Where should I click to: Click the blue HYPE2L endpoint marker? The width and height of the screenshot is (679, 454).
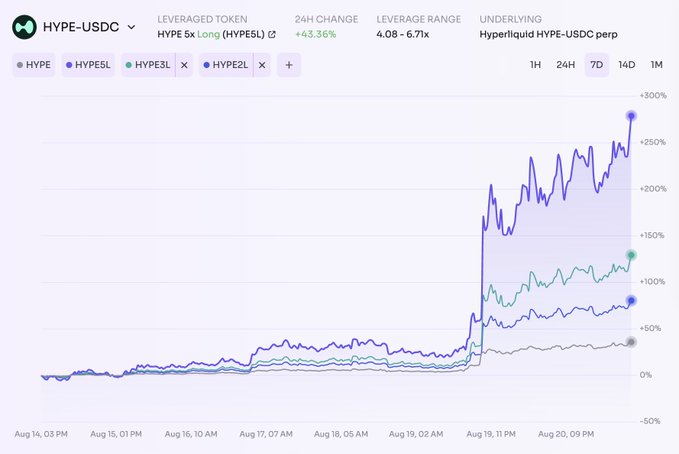[631, 300]
